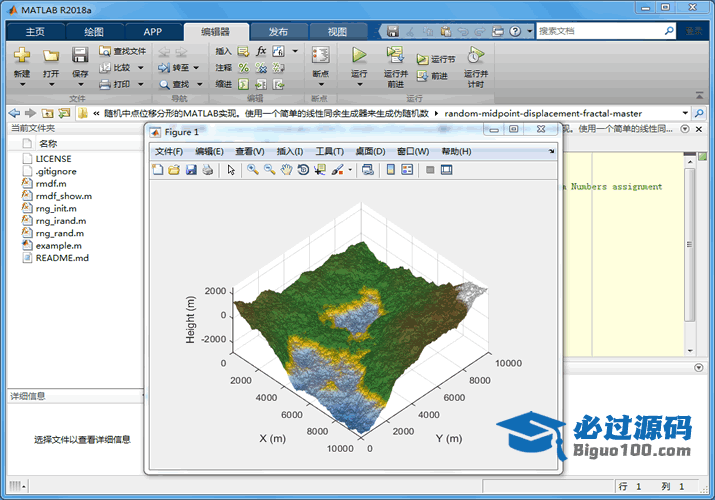
Task: Switch to the 视图 (View) tab
Action: click(x=337, y=31)
